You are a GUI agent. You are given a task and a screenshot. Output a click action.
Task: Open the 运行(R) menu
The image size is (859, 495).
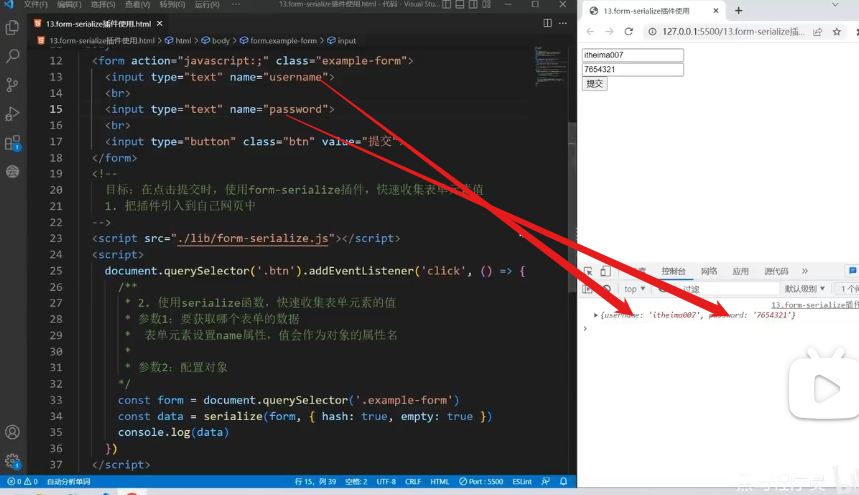tap(207, 4)
